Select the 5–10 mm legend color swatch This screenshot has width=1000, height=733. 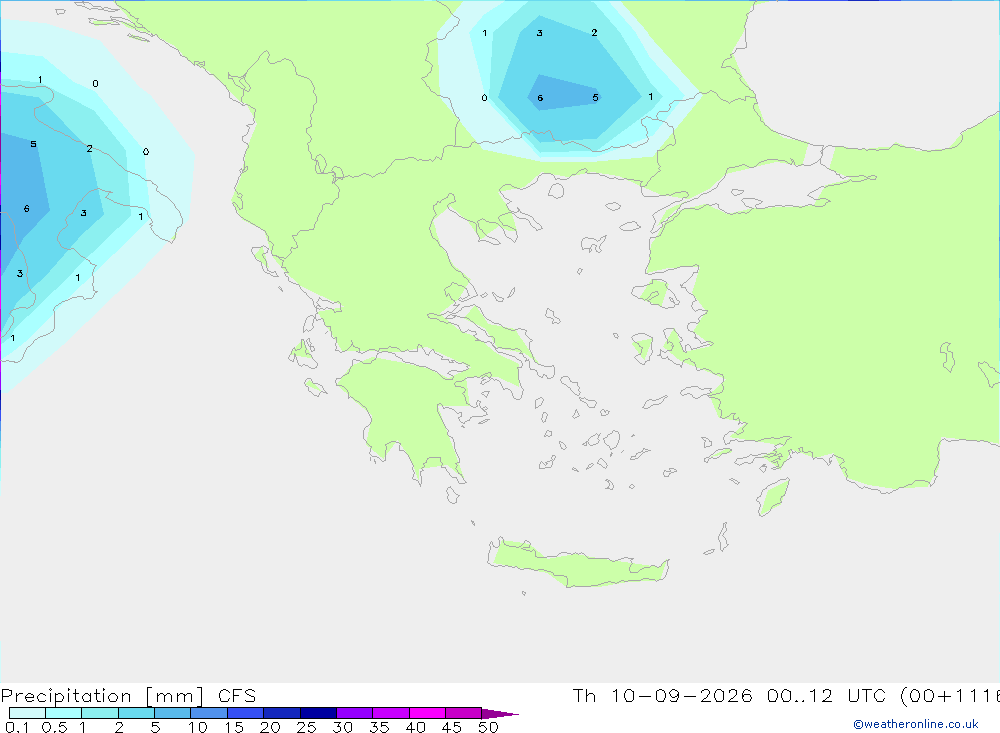172,713
